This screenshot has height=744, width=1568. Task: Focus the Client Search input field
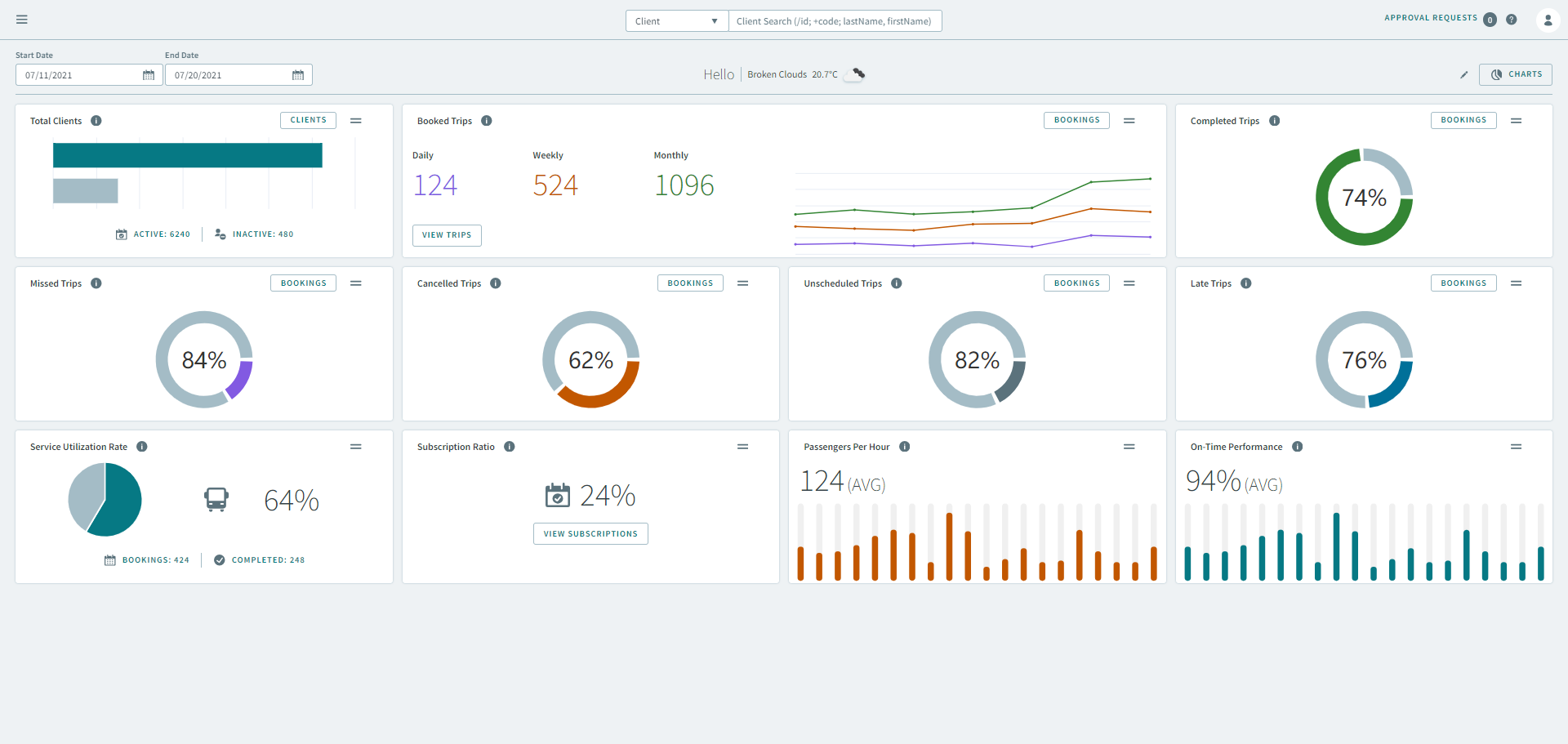pyautogui.click(x=834, y=21)
